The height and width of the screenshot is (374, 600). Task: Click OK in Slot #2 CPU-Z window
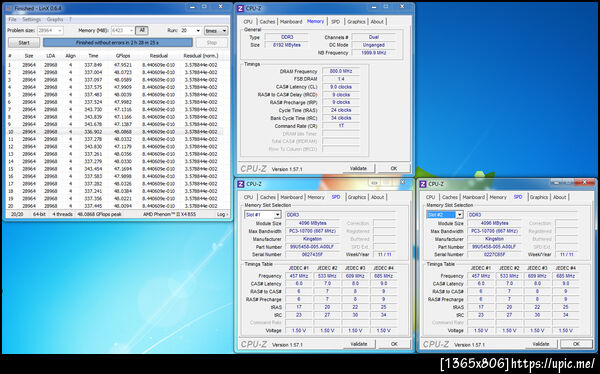pyautogui.click(x=576, y=344)
